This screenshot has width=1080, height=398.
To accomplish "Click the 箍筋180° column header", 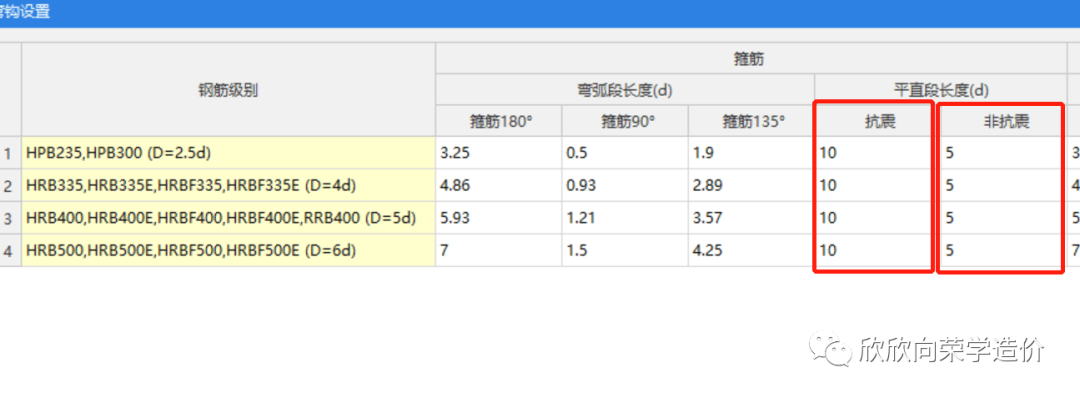I will click(499, 121).
